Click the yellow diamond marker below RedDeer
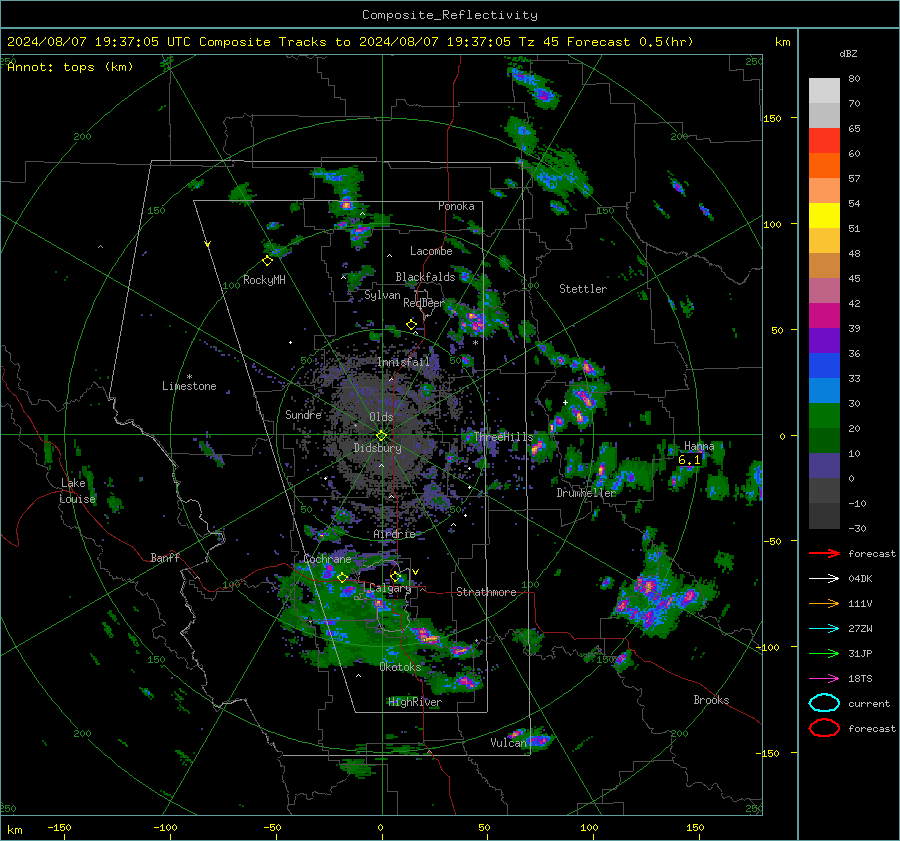The height and width of the screenshot is (841, 900). pos(411,325)
